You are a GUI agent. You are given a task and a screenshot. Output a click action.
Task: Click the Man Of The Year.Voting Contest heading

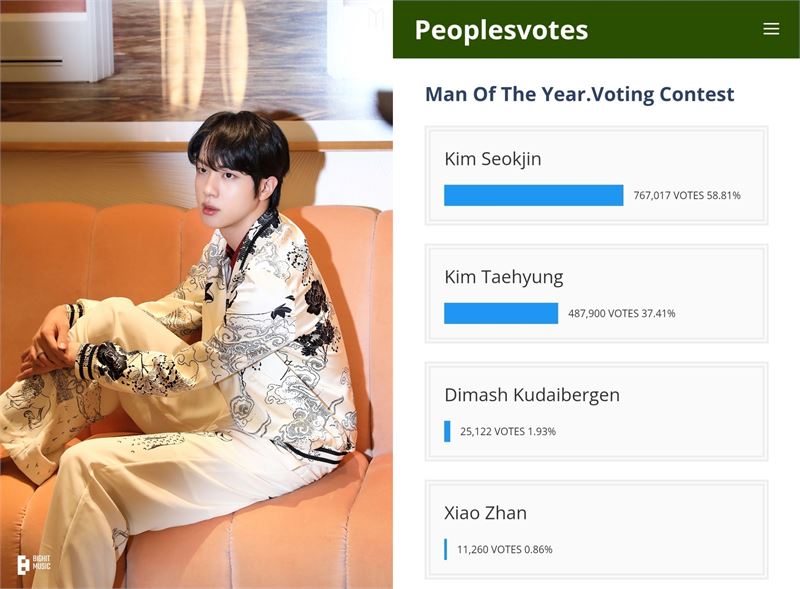(x=580, y=94)
